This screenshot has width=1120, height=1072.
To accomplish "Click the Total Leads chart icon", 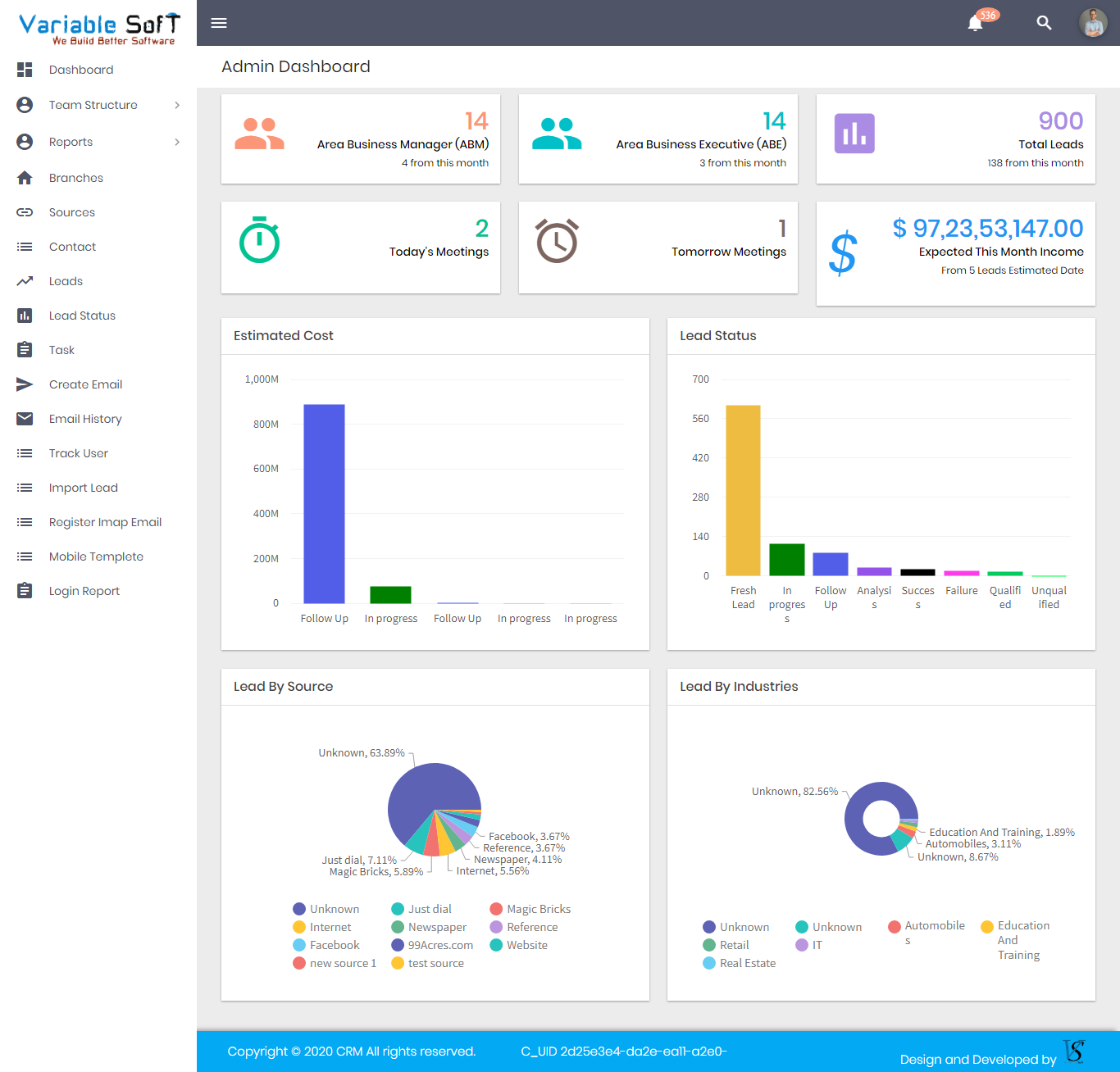I will pyautogui.click(x=854, y=134).
